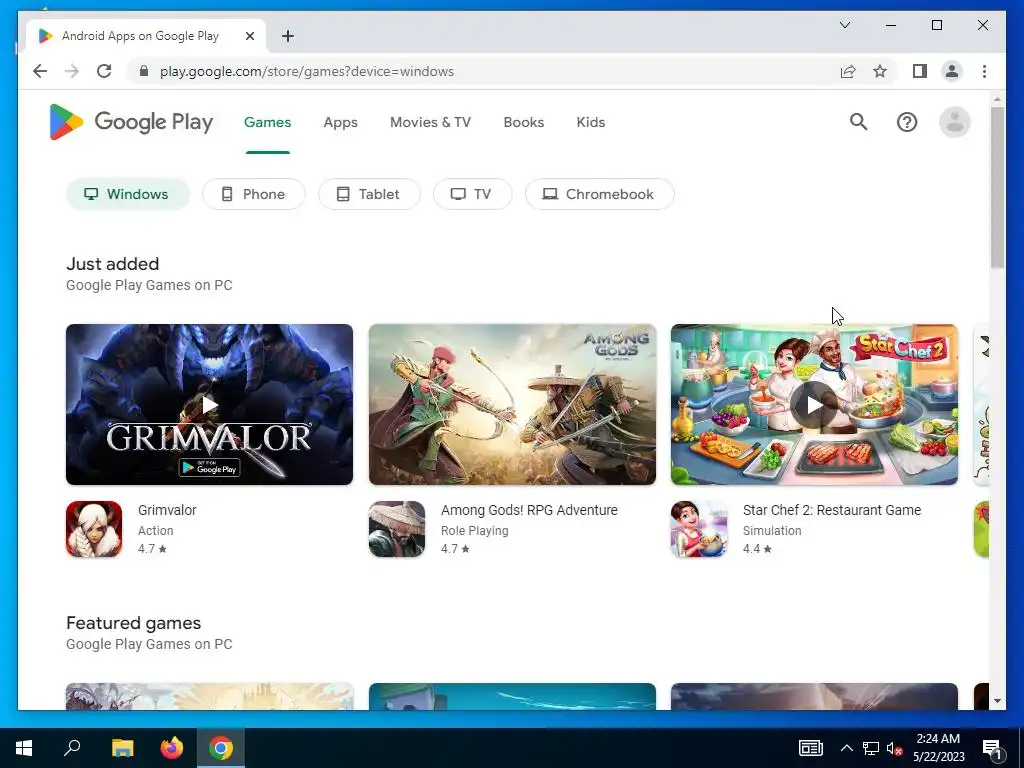Click the Featured games heading
The image size is (1024, 768).
(133, 623)
